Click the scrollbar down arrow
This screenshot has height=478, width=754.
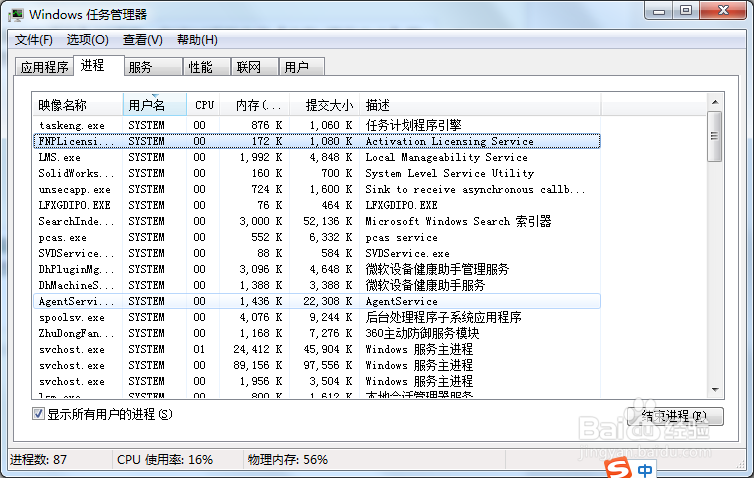point(715,390)
